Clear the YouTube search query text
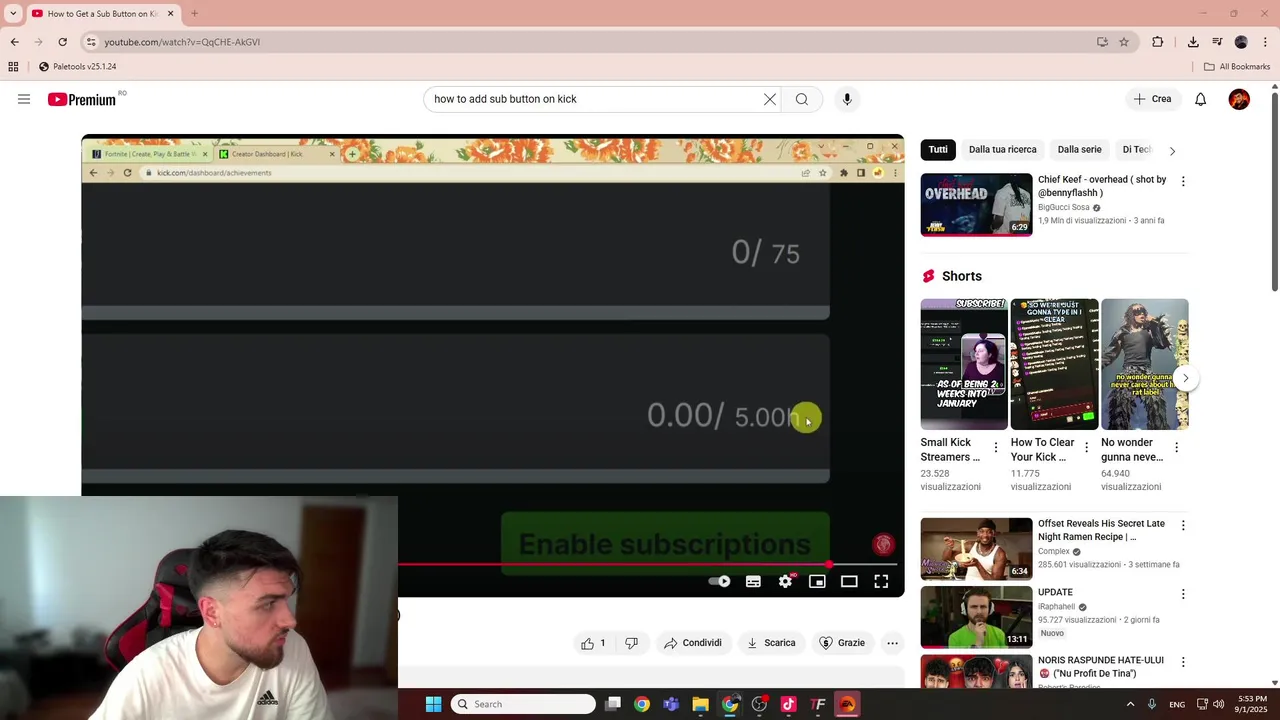 pos(770,99)
